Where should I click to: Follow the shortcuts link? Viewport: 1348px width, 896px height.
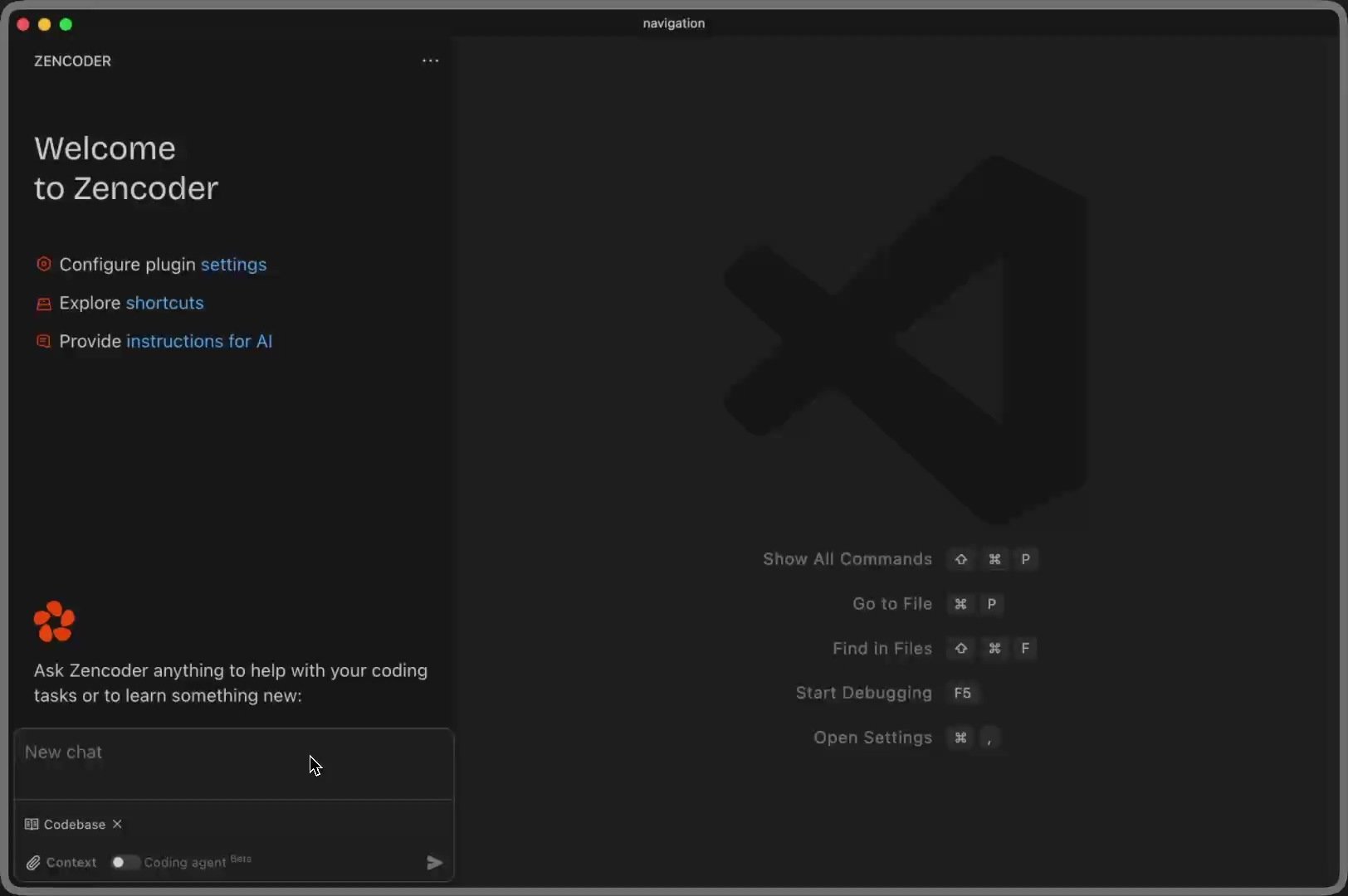coord(164,303)
